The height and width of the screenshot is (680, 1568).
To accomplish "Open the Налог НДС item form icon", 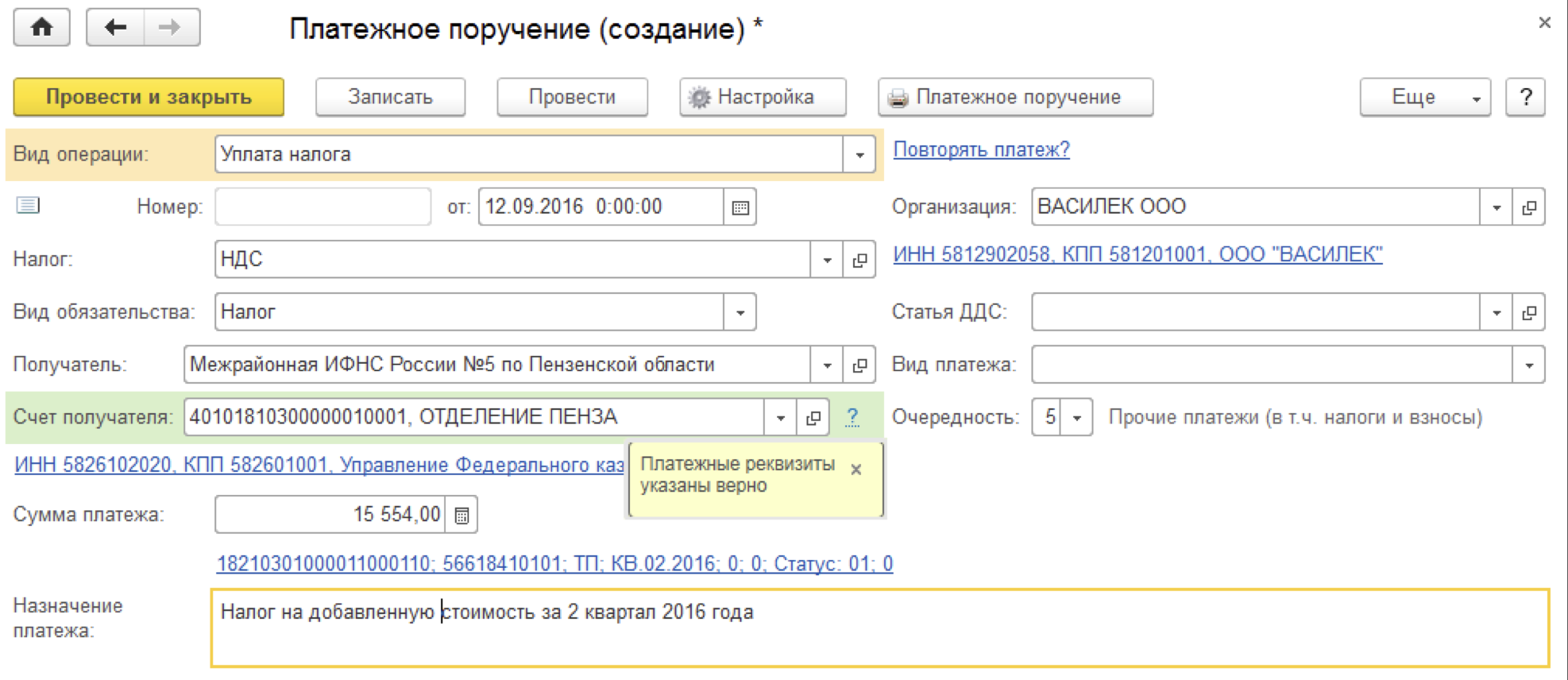I will pyautogui.click(x=859, y=260).
